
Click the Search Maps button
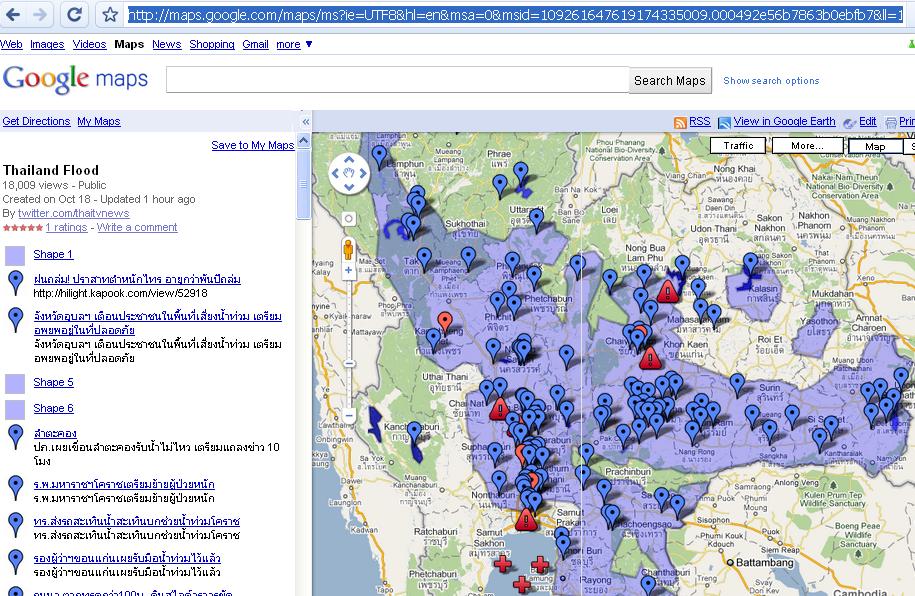[x=670, y=81]
